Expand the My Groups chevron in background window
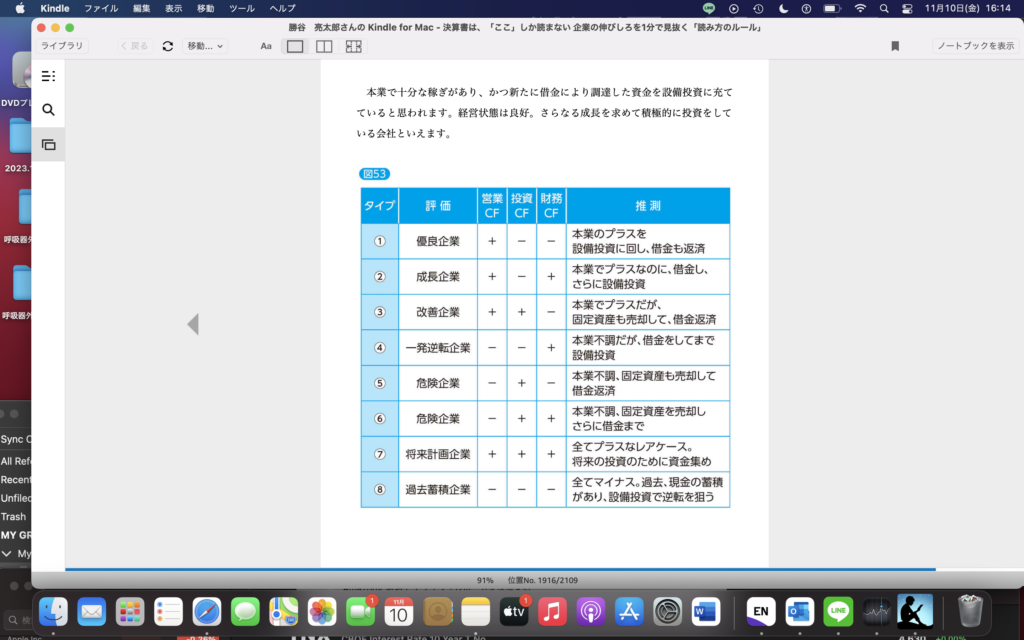This screenshot has width=1024, height=640. tap(6, 553)
